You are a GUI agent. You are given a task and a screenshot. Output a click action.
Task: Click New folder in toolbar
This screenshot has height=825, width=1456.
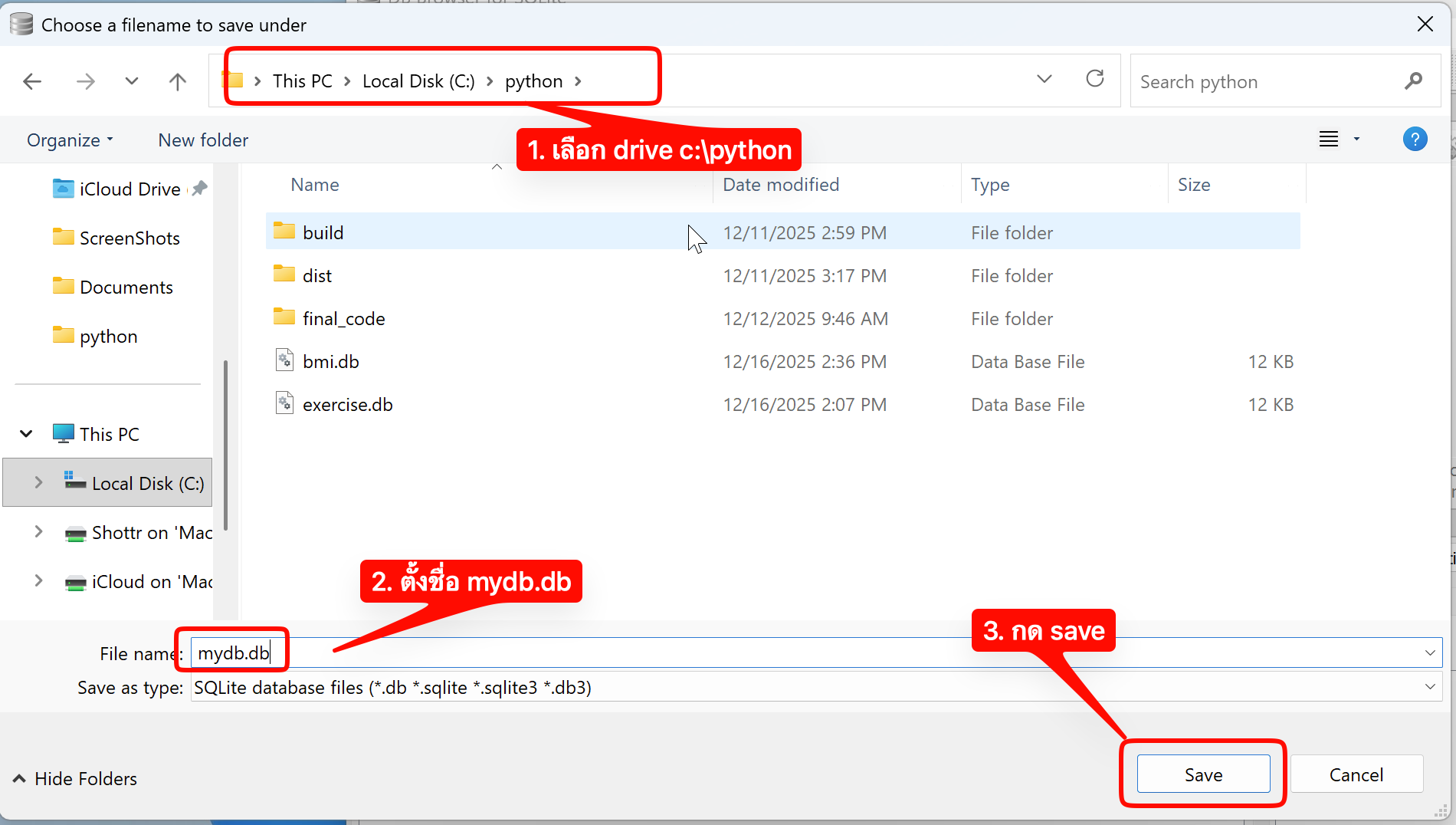[203, 140]
